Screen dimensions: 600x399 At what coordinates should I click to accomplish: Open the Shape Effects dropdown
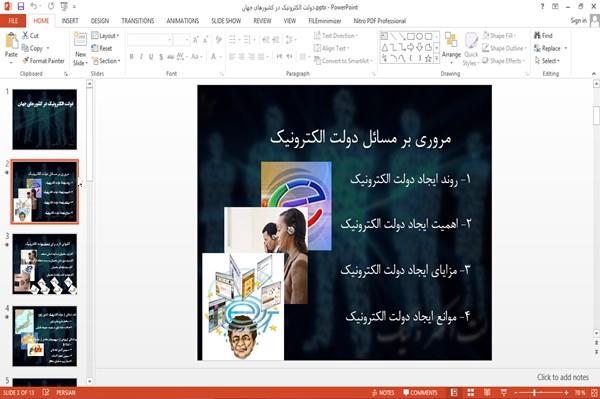pos(504,60)
